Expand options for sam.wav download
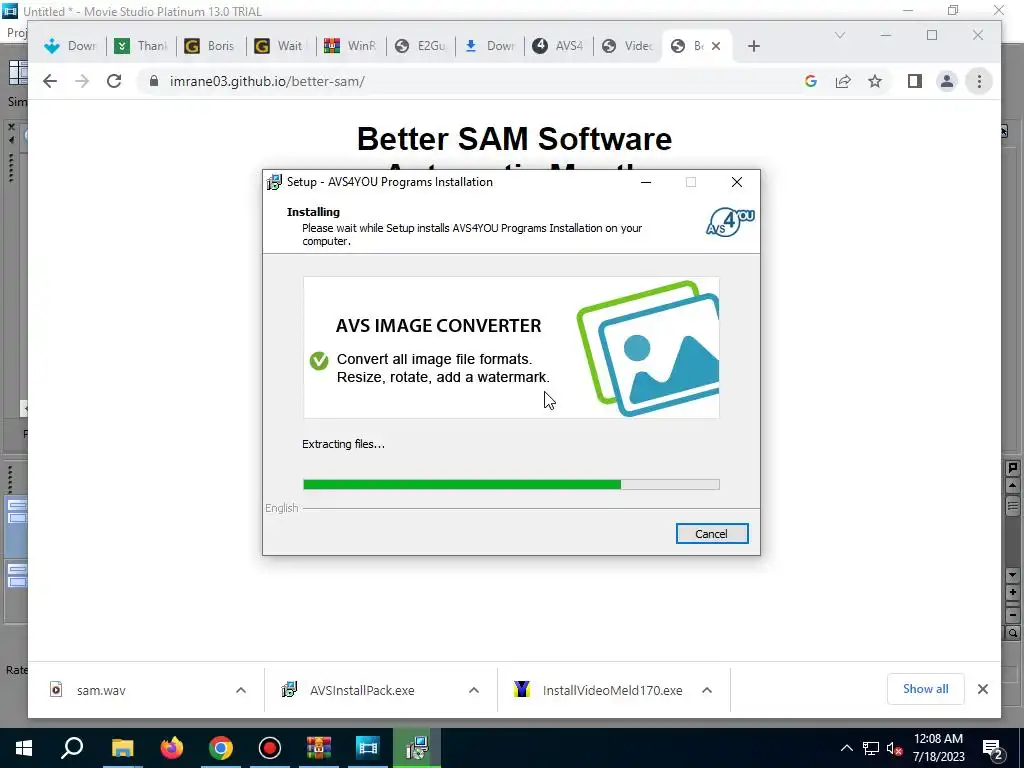Viewport: 1024px width, 768px height. [240, 690]
